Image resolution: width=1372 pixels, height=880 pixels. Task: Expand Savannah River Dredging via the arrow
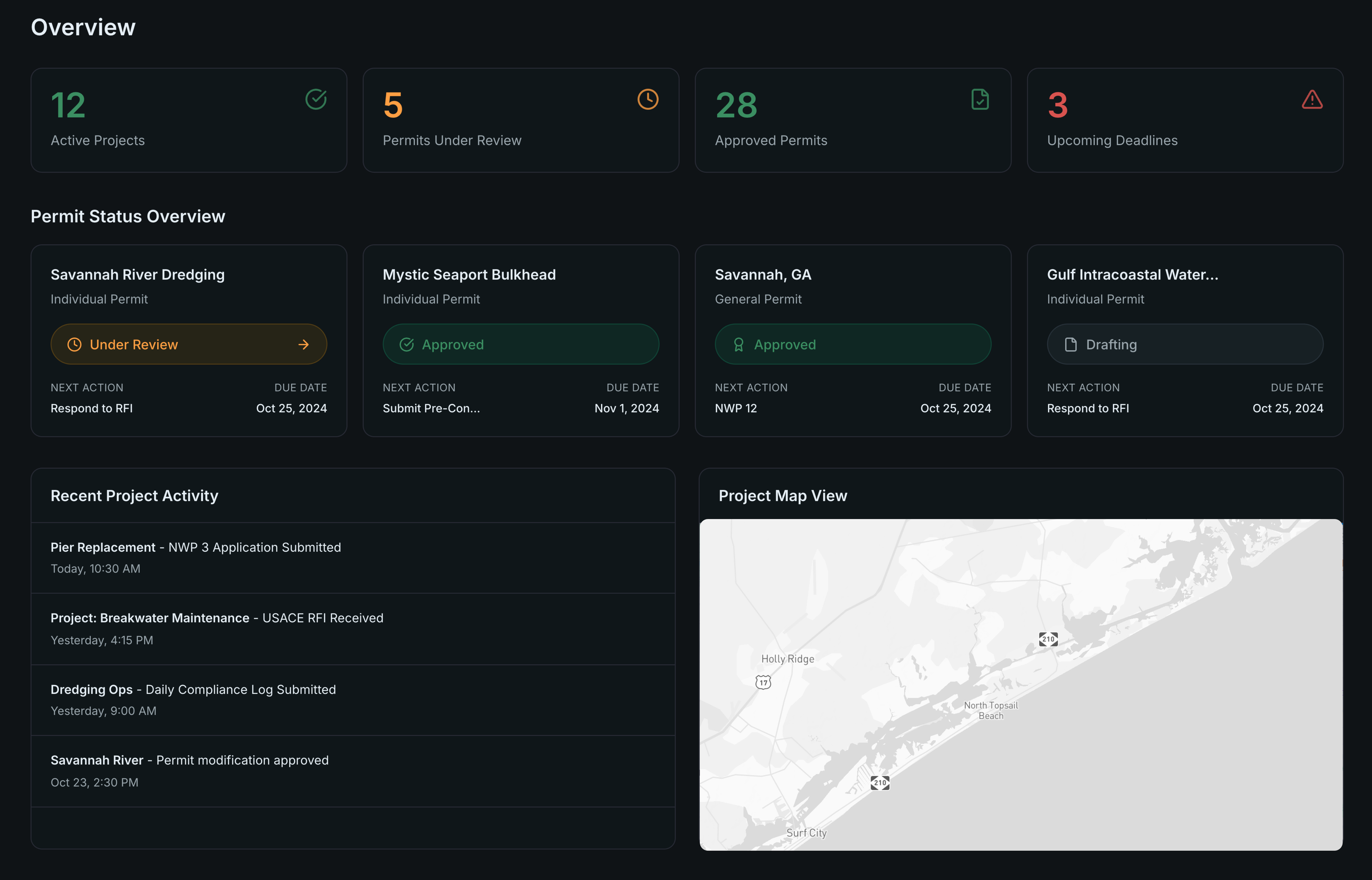tap(303, 344)
